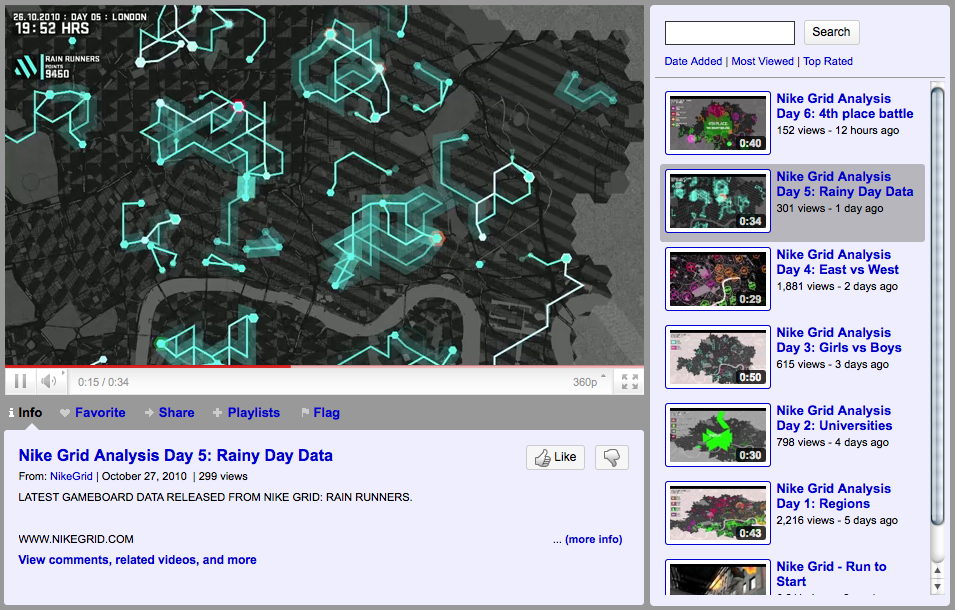Like the video with thumbs up
Screen dimensions: 955x610
click(555, 457)
